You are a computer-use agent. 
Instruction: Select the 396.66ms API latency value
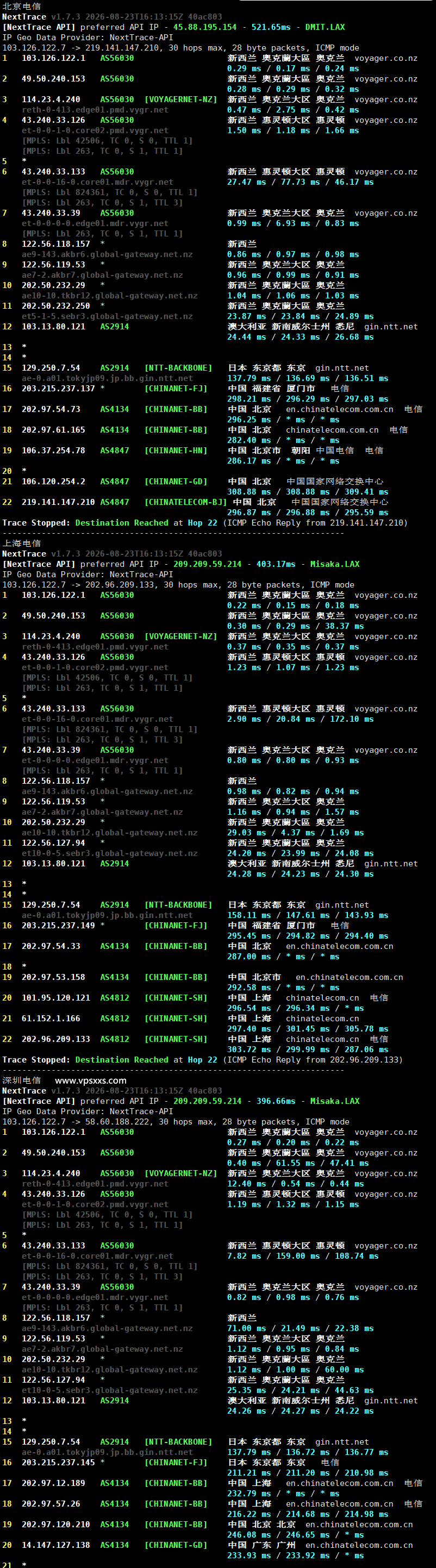coord(276,1101)
